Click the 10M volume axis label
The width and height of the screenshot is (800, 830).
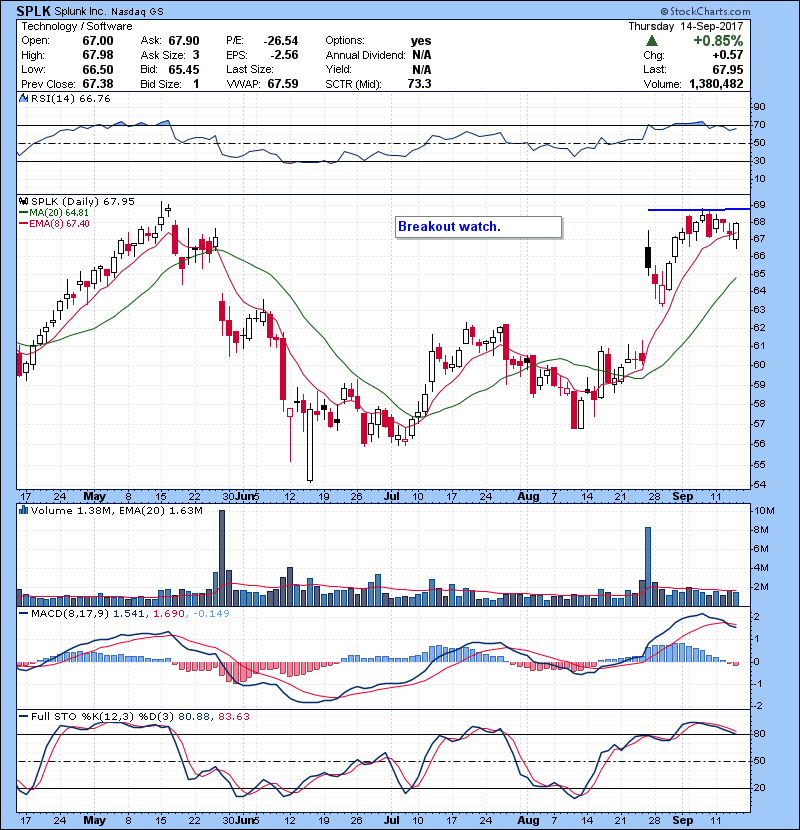pos(763,511)
